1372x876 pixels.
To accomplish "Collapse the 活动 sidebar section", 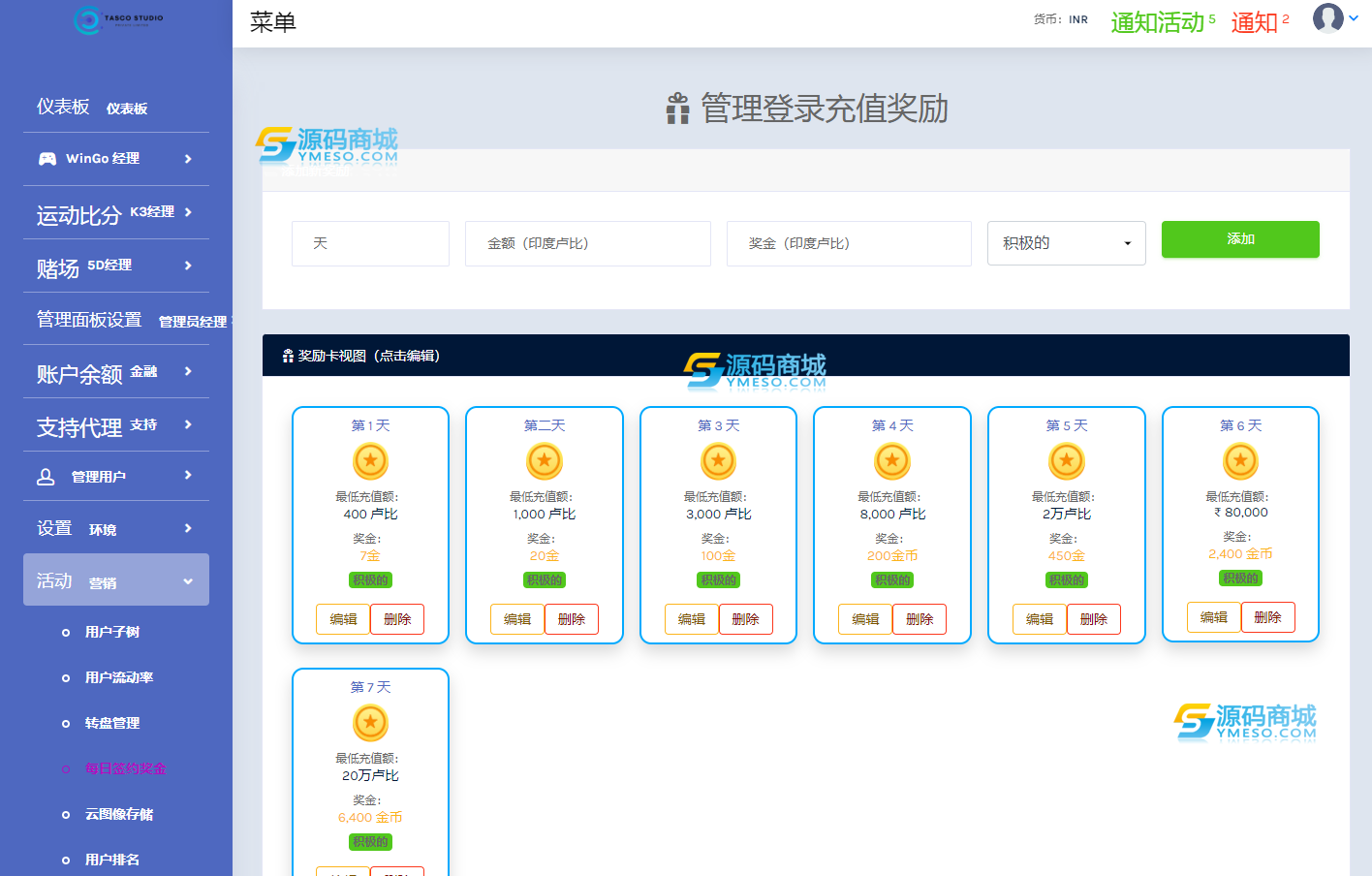I will [116, 580].
